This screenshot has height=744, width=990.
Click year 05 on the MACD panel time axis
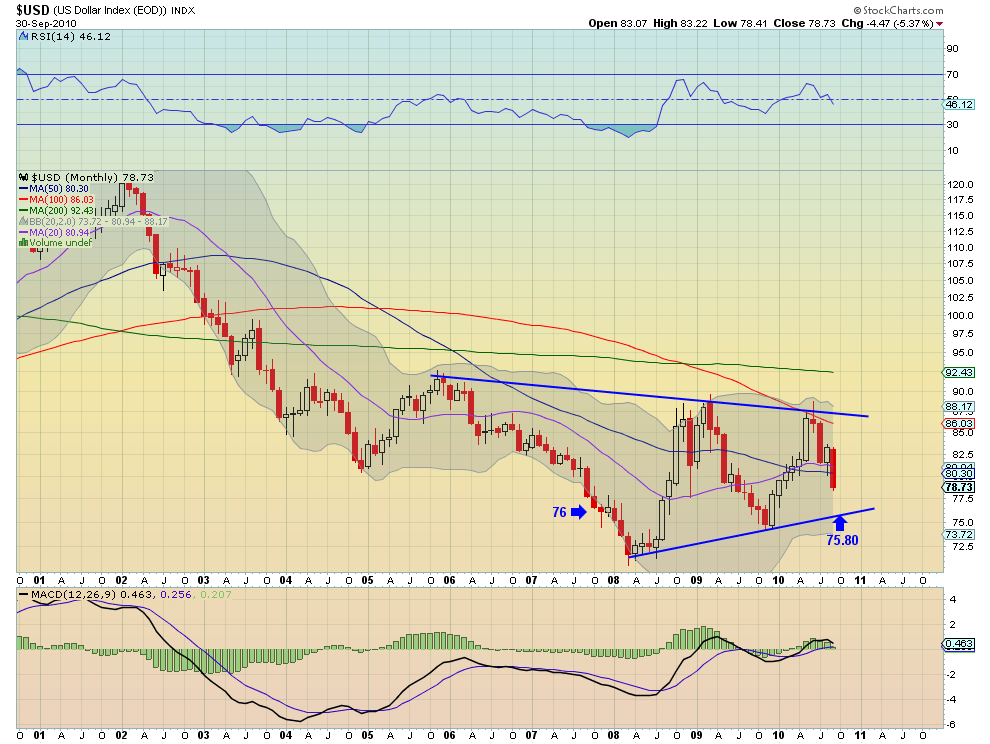pyautogui.click(x=367, y=735)
